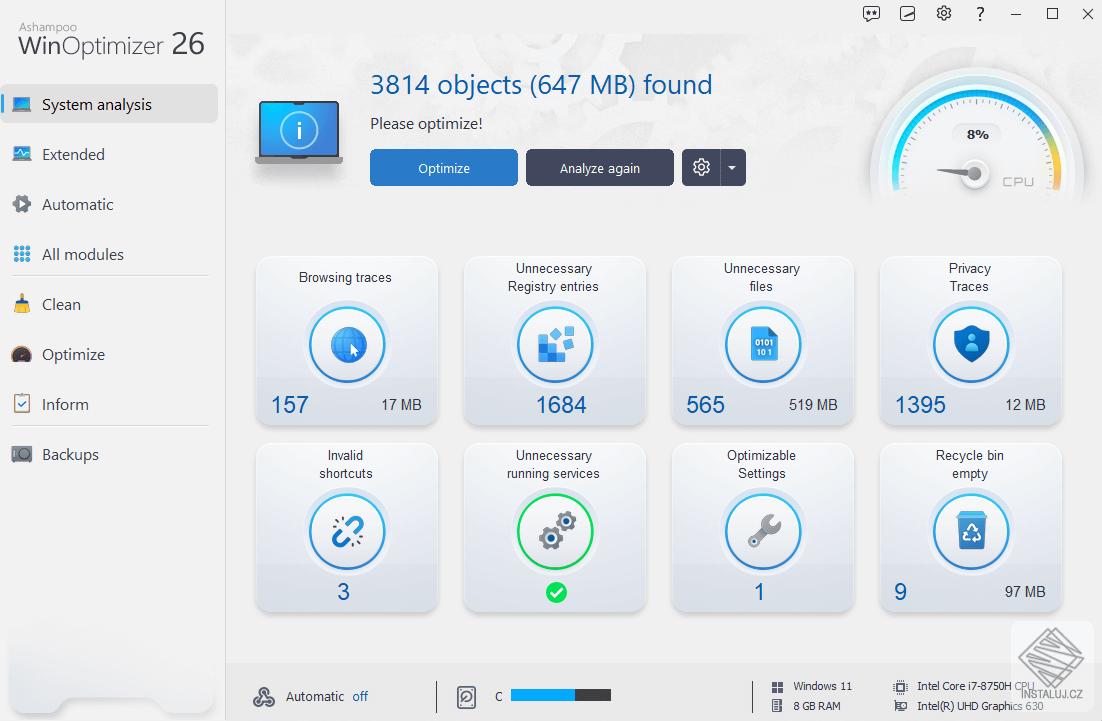Screen dimensions: 1102x721
Task: Go to the Automatic sidebar section
Action: (110, 204)
